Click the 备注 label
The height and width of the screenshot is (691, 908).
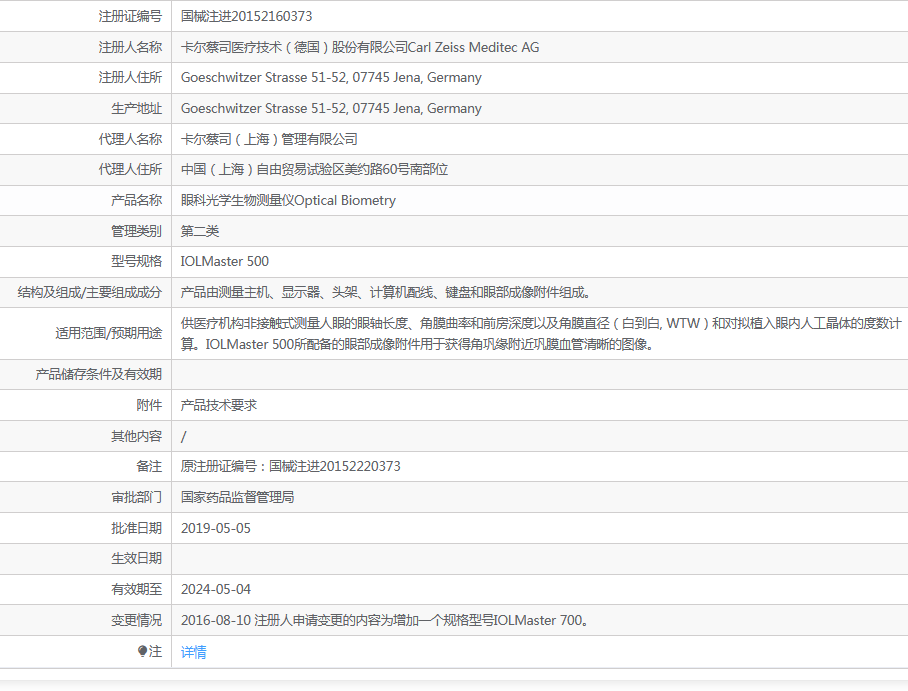149,466
